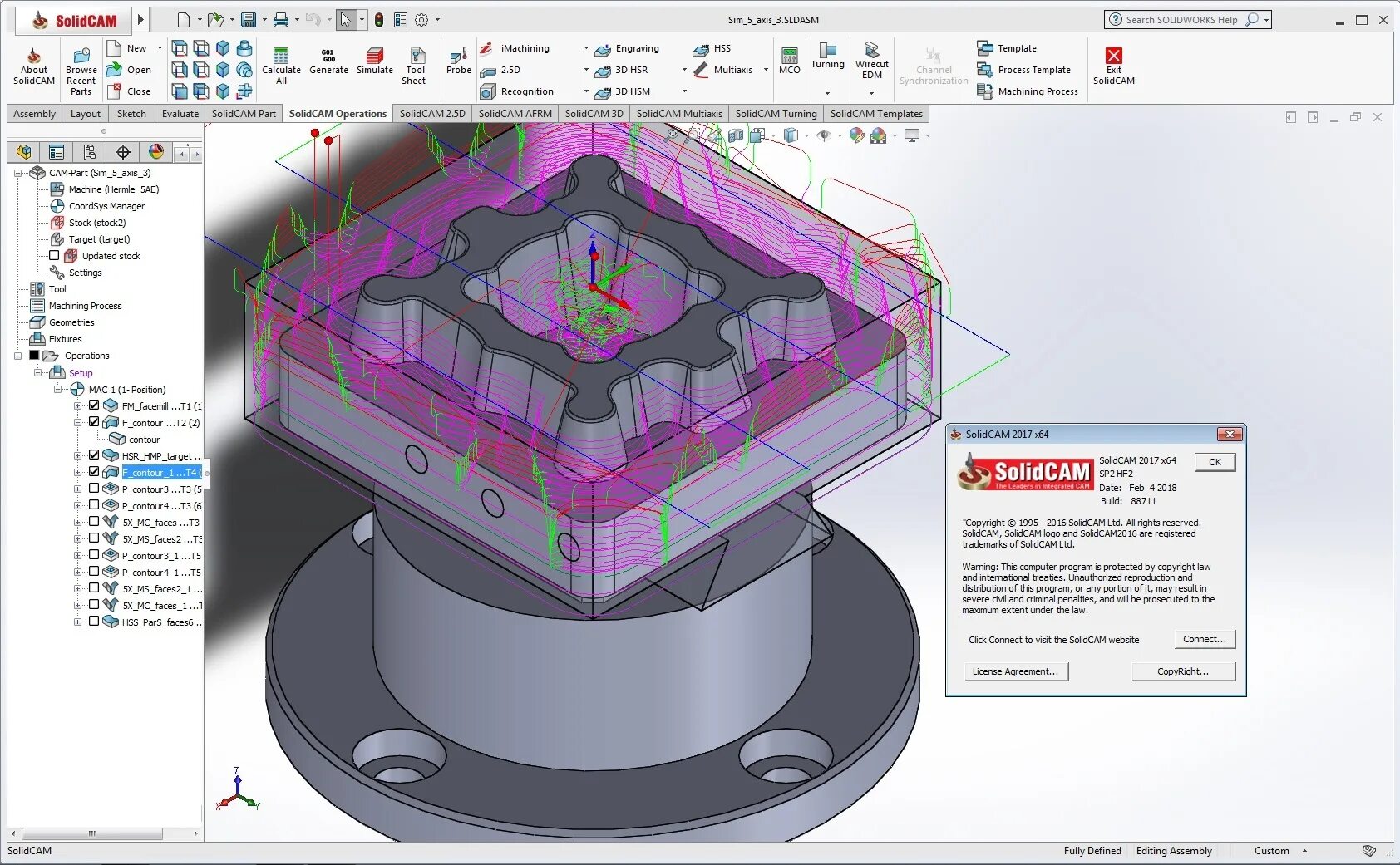This screenshot has width=1400, height=865.
Task: Click the Search SOLIDWORKS Help field
Action: click(x=1181, y=20)
